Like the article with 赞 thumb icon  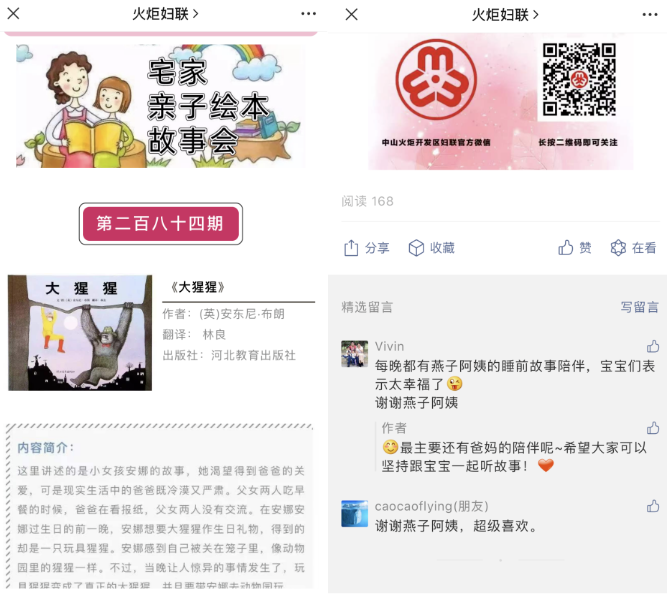coord(565,247)
